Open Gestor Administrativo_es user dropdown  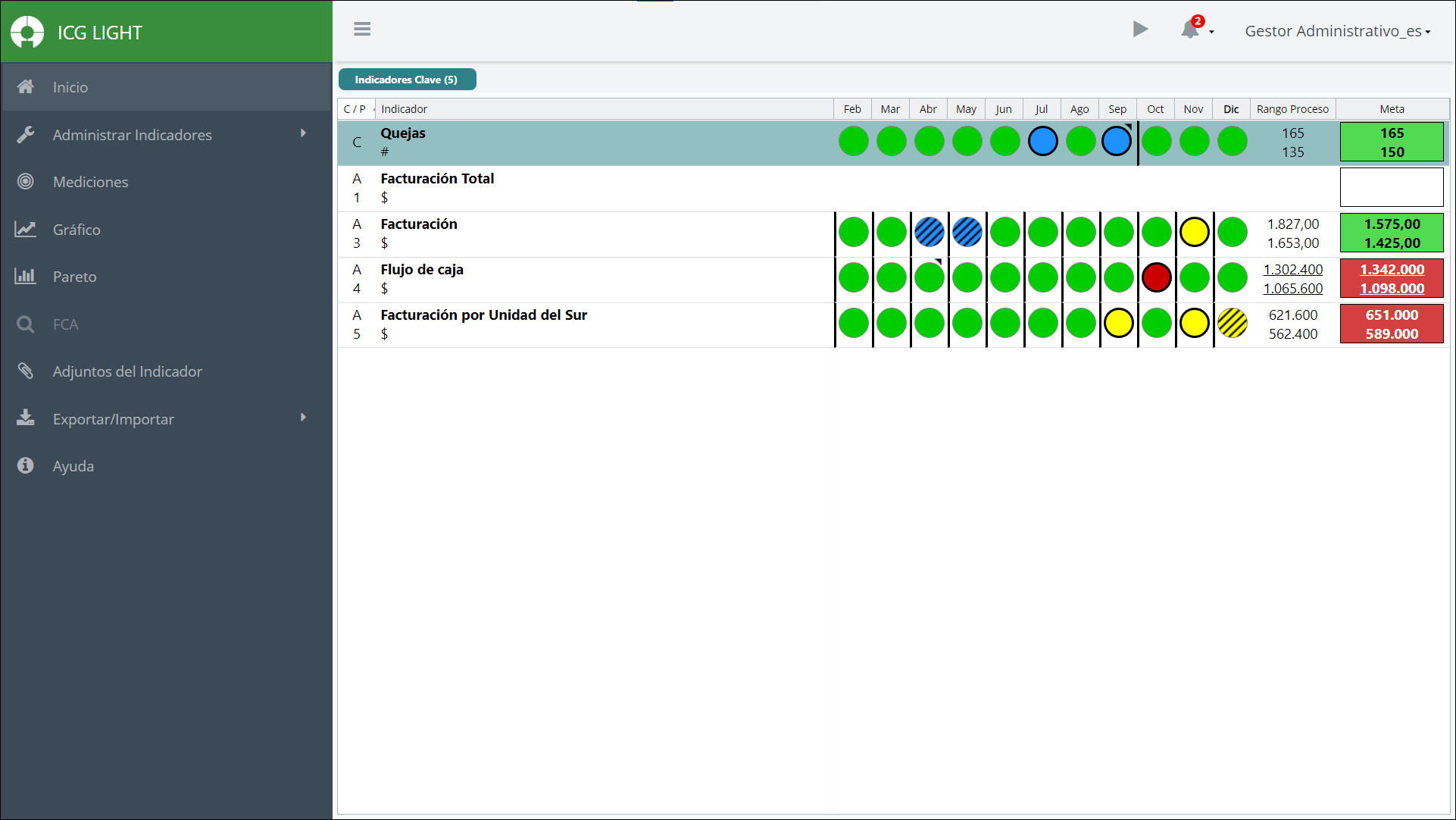(1337, 31)
